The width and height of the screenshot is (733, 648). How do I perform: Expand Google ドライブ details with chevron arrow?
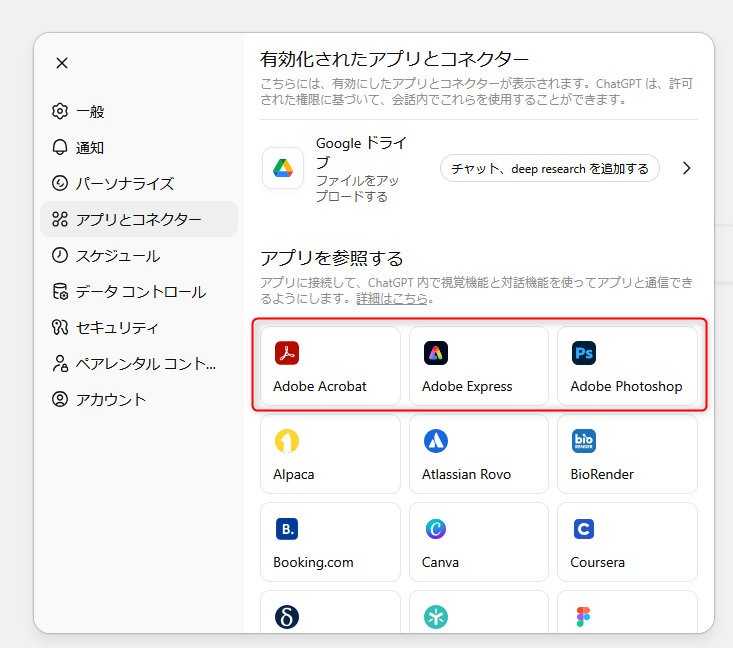tap(686, 168)
